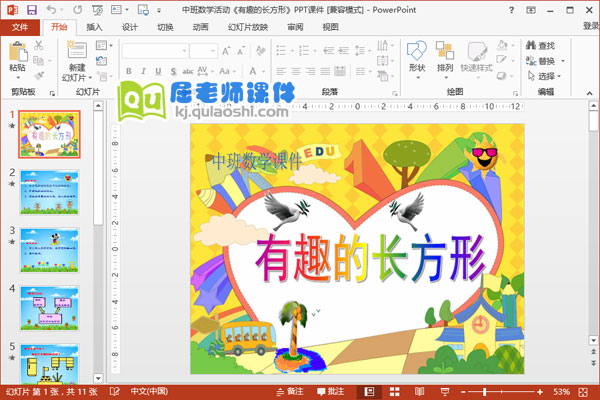Switch to the Design tab
The image size is (600, 400).
pos(130,27)
